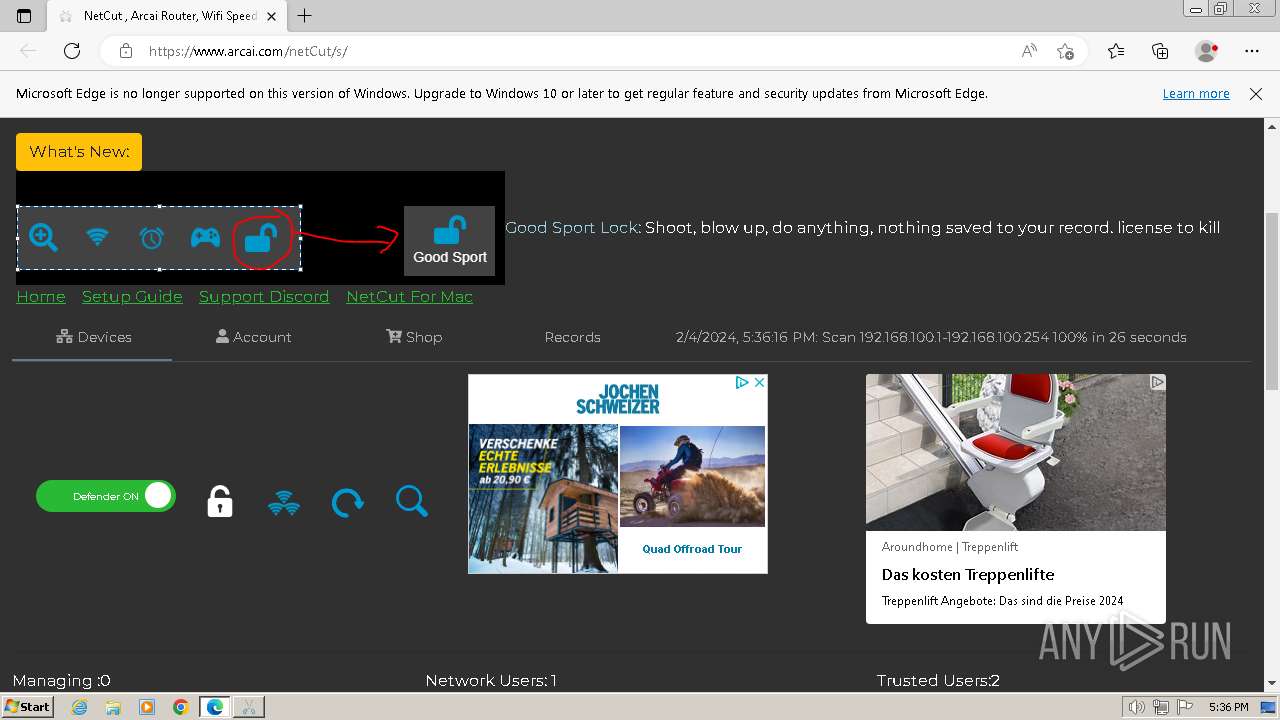This screenshot has height=720, width=1280.
Task: Open the Home link
Action: tap(41, 296)
